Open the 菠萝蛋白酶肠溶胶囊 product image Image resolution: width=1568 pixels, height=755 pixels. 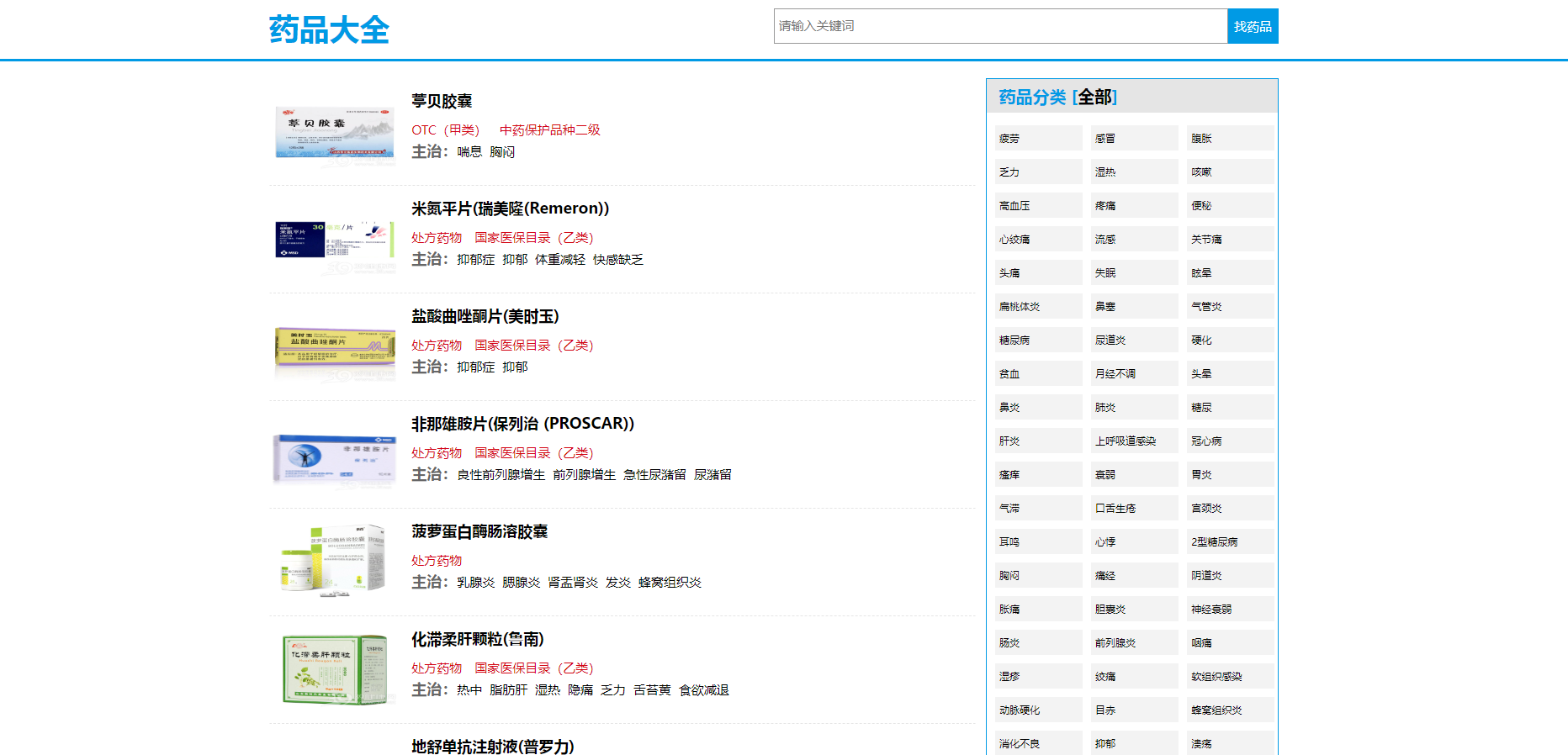[335, 562]
